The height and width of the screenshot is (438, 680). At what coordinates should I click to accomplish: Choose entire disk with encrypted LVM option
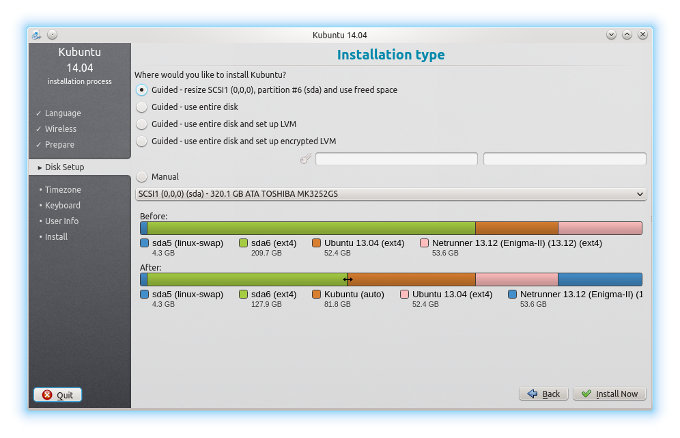[236, 141]
